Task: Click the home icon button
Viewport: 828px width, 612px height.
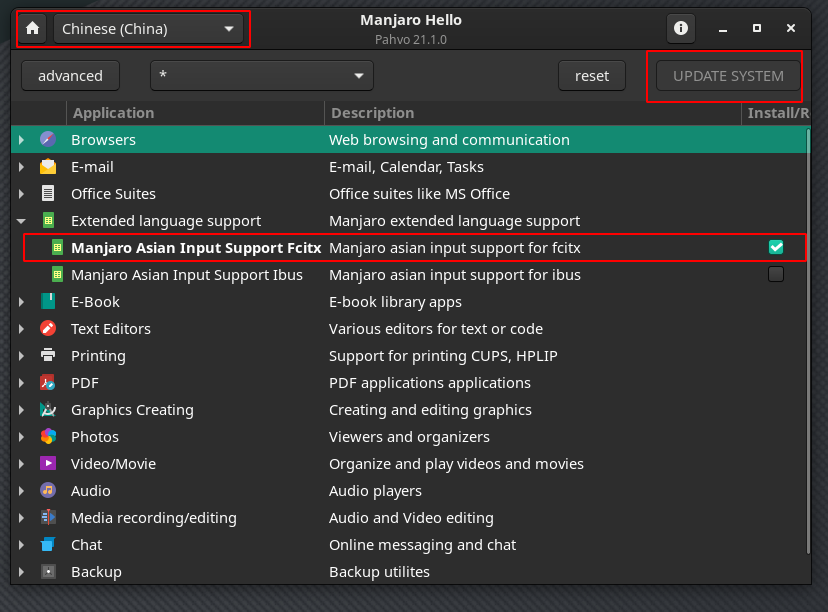Action: (33, 29)
